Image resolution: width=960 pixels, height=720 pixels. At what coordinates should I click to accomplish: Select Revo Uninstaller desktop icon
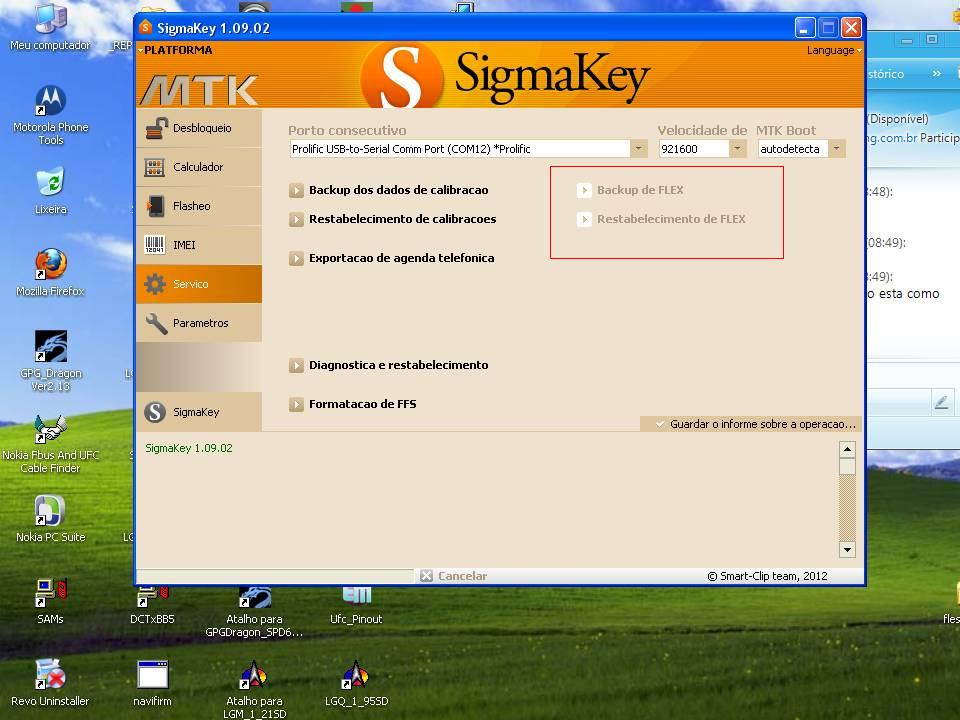50,683
